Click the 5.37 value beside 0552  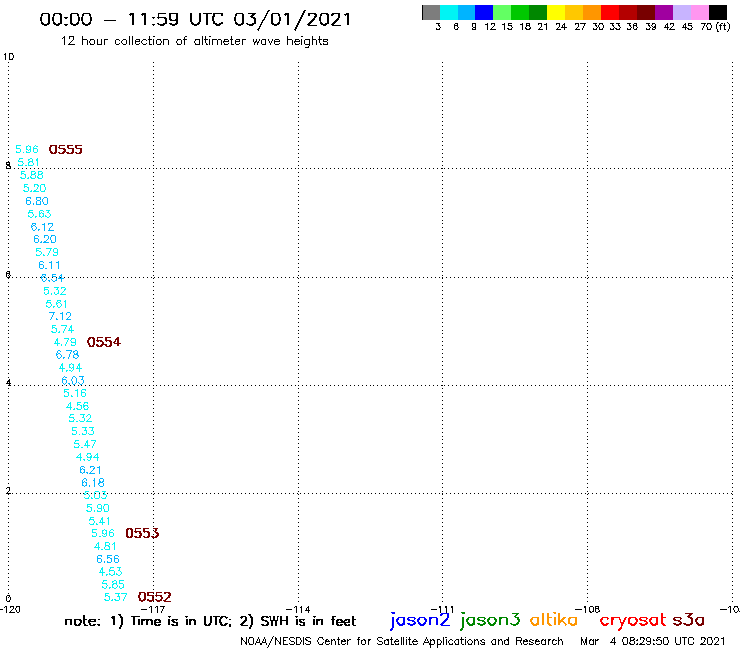(x=116, y=598)
